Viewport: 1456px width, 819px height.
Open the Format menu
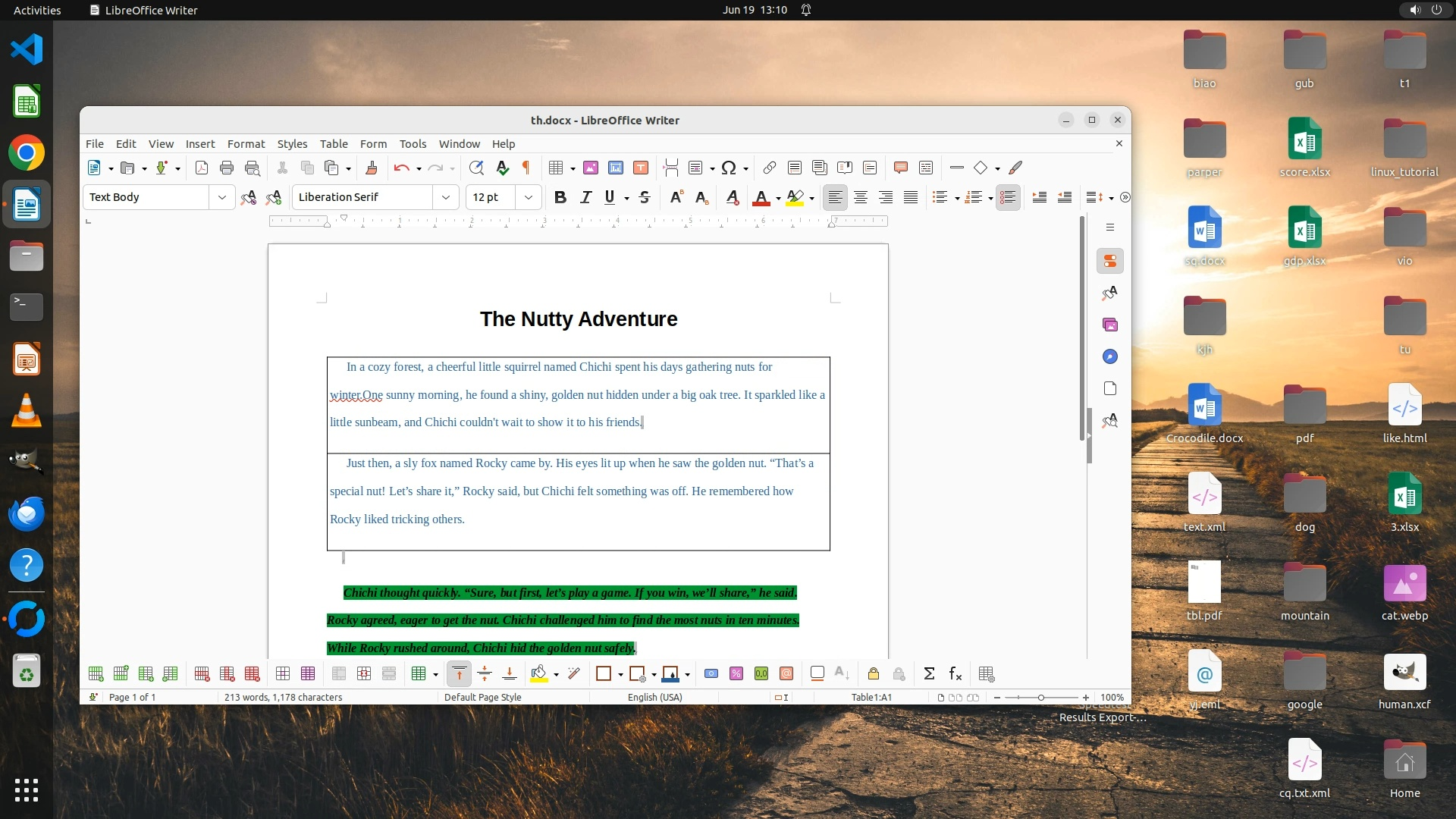click(x=246, y=143)
